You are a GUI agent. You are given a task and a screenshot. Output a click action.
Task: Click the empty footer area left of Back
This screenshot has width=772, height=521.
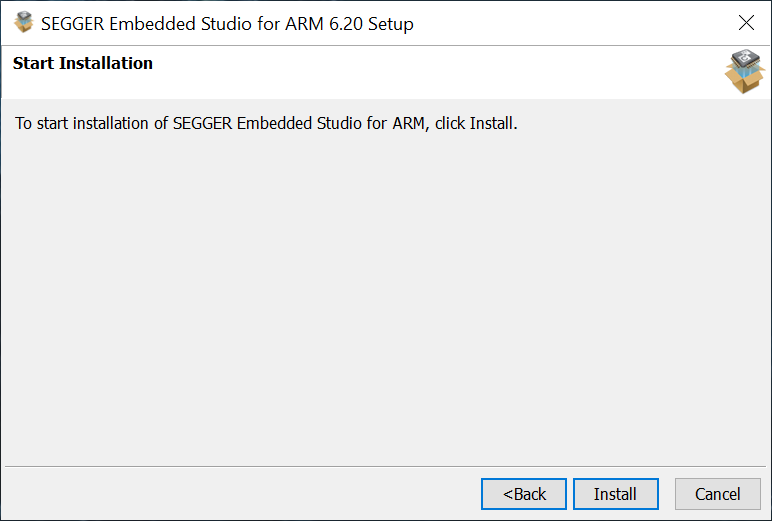240,494
